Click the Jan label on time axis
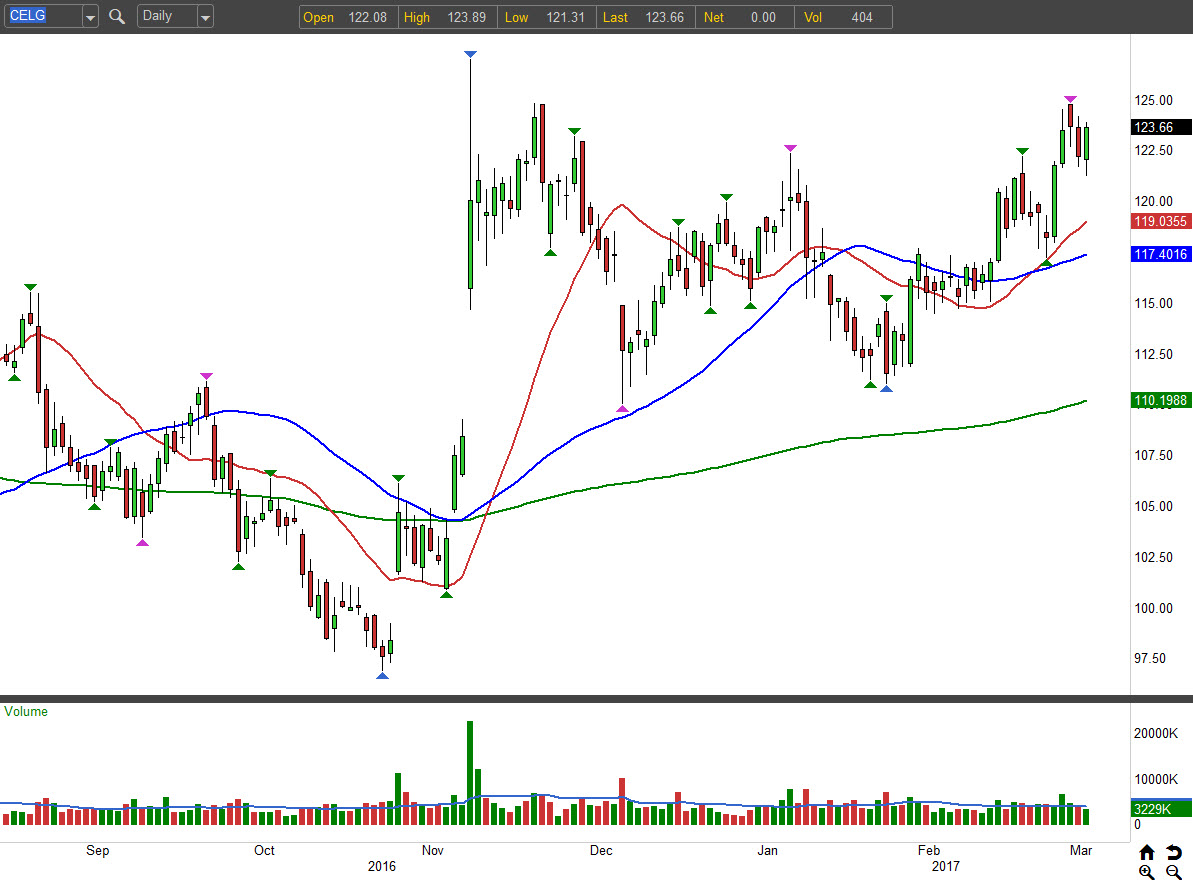The width and height of the screenshot is (1193, 882). pos(767,850)
